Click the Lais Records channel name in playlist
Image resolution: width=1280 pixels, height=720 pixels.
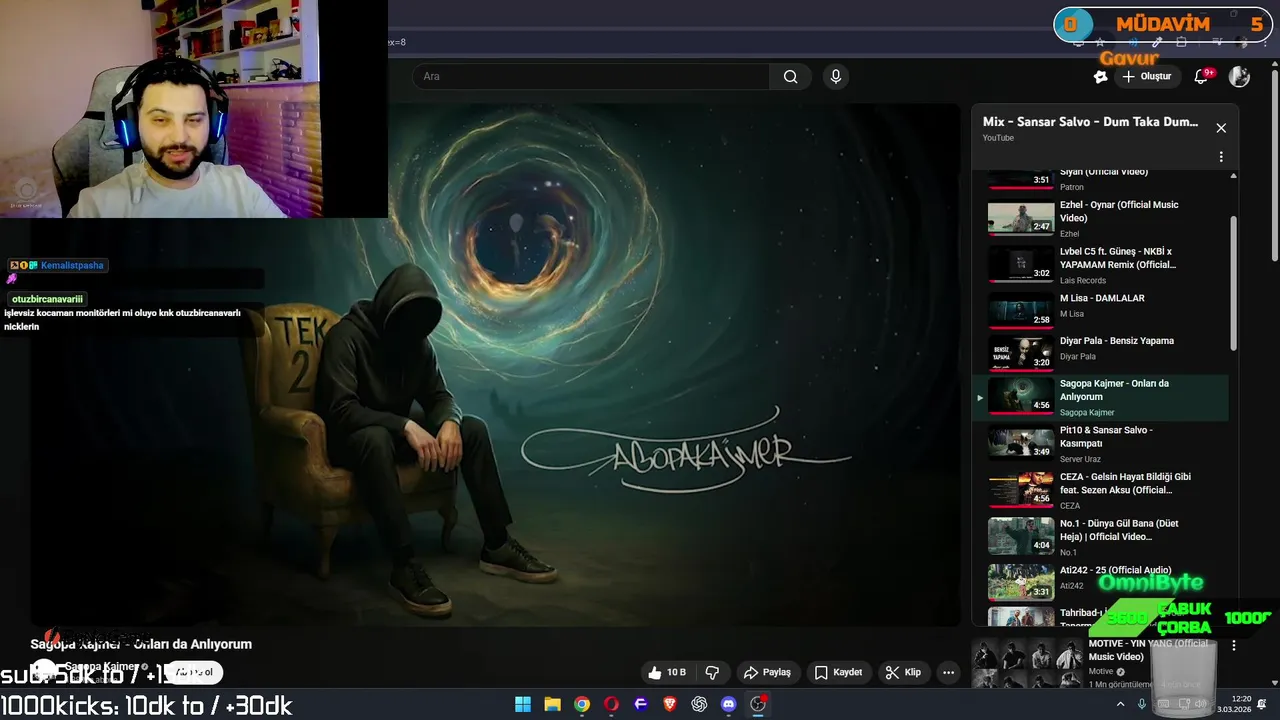1083,281
